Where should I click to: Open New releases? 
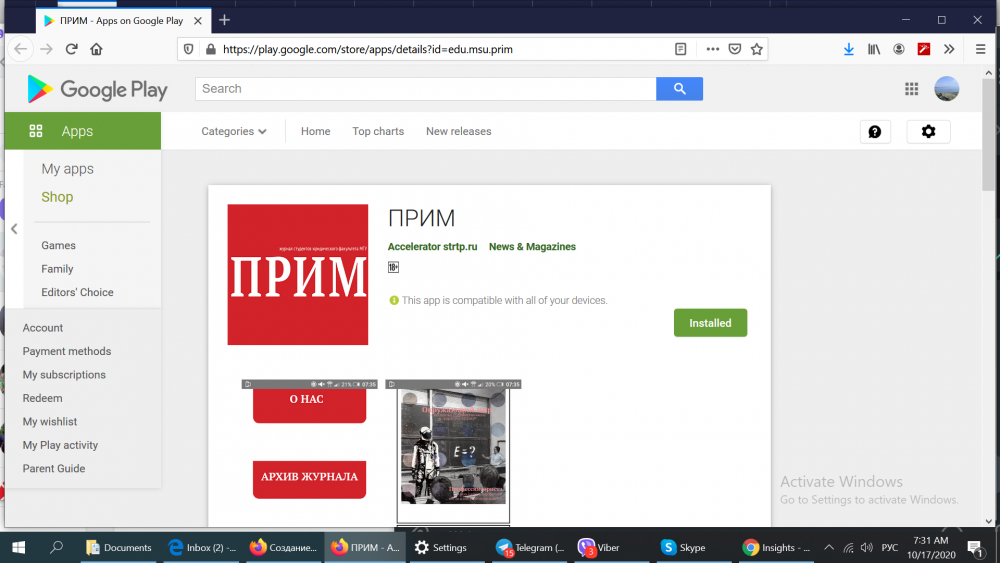pos(459,131)
